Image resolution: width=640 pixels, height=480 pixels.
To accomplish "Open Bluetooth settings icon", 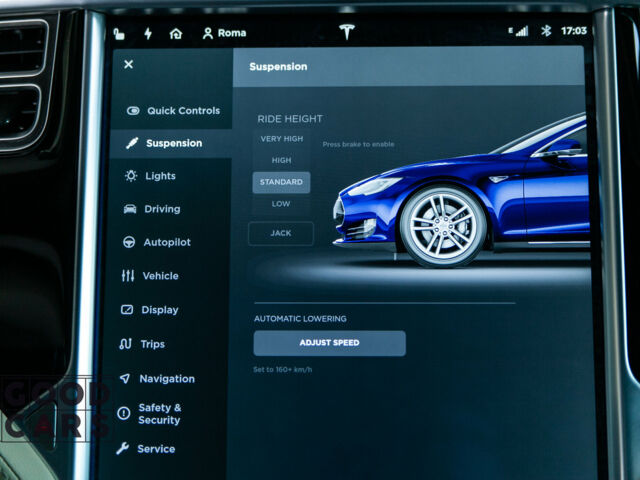I will 546,31.
